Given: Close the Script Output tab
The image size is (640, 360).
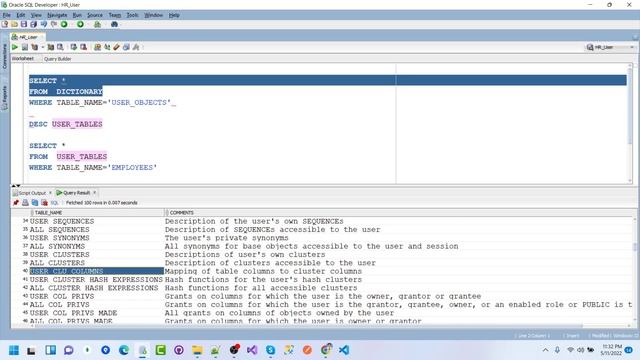Looking at the screenshot, I should pos(50,193).
